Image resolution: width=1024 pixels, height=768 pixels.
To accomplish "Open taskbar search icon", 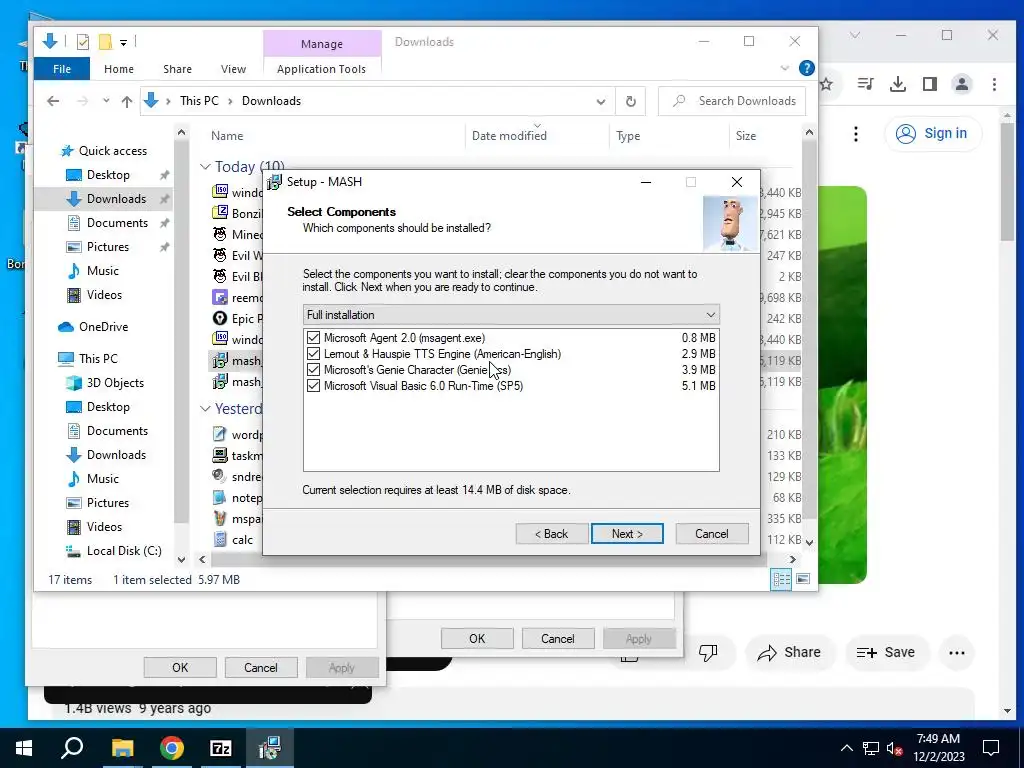I will (x=72, y=748).
